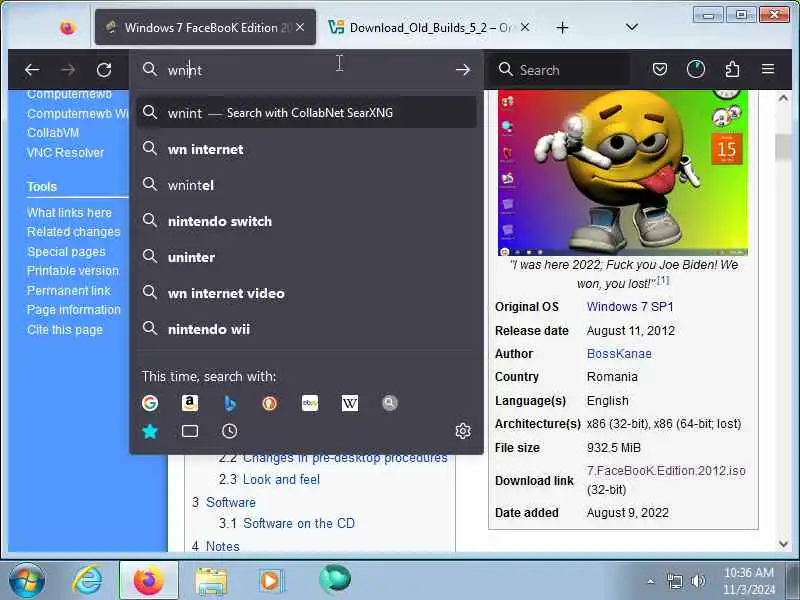
Task: Open the infobox desktop screenshot thumbnail
Action: 623,172
